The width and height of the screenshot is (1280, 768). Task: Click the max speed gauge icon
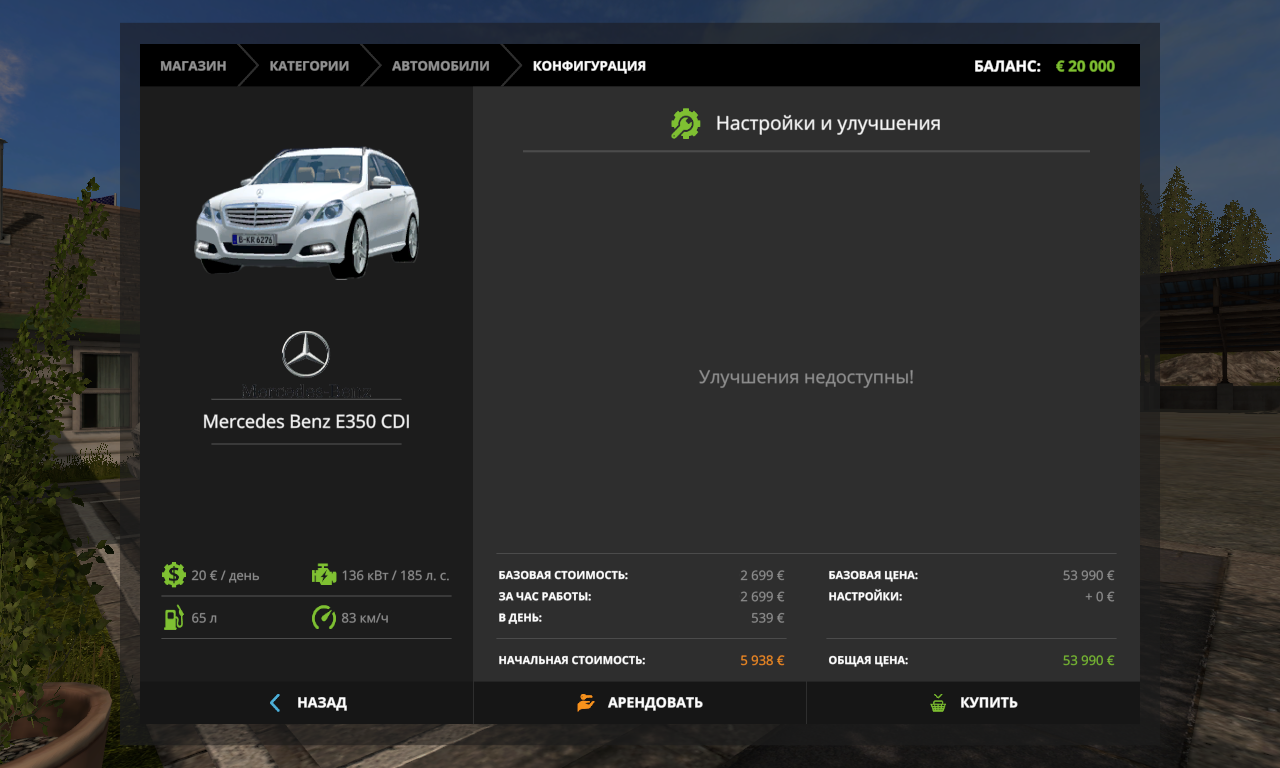pyautogui.click(x=324, y=618)
